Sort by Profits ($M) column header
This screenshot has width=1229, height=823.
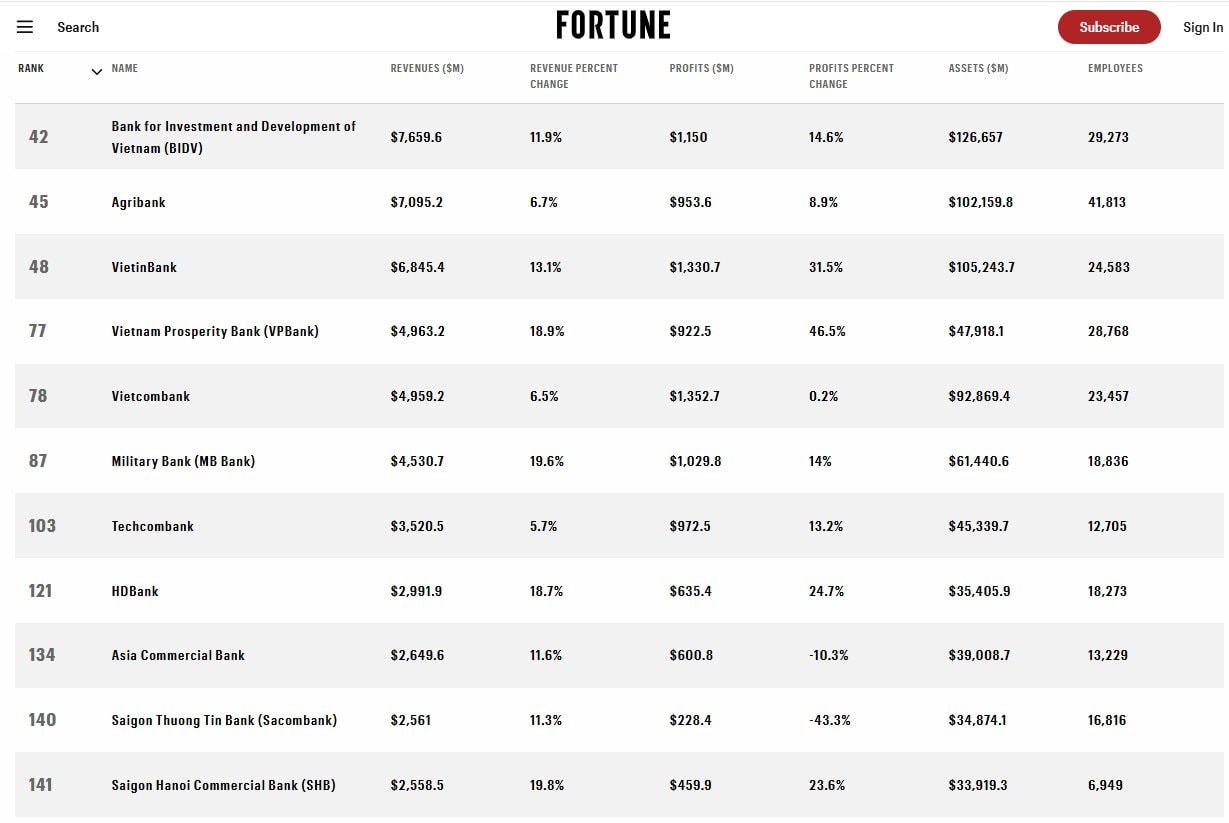pos(702,68)
